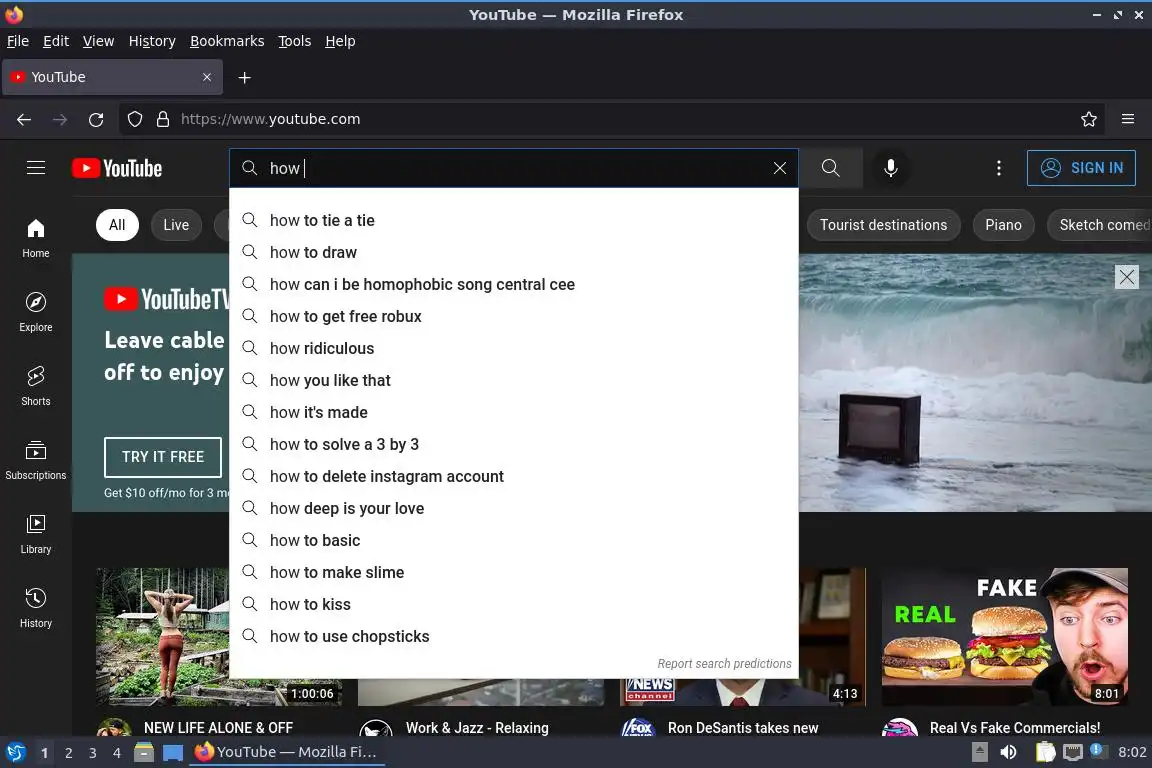Open History in the sidebar

tap(36, 609)
